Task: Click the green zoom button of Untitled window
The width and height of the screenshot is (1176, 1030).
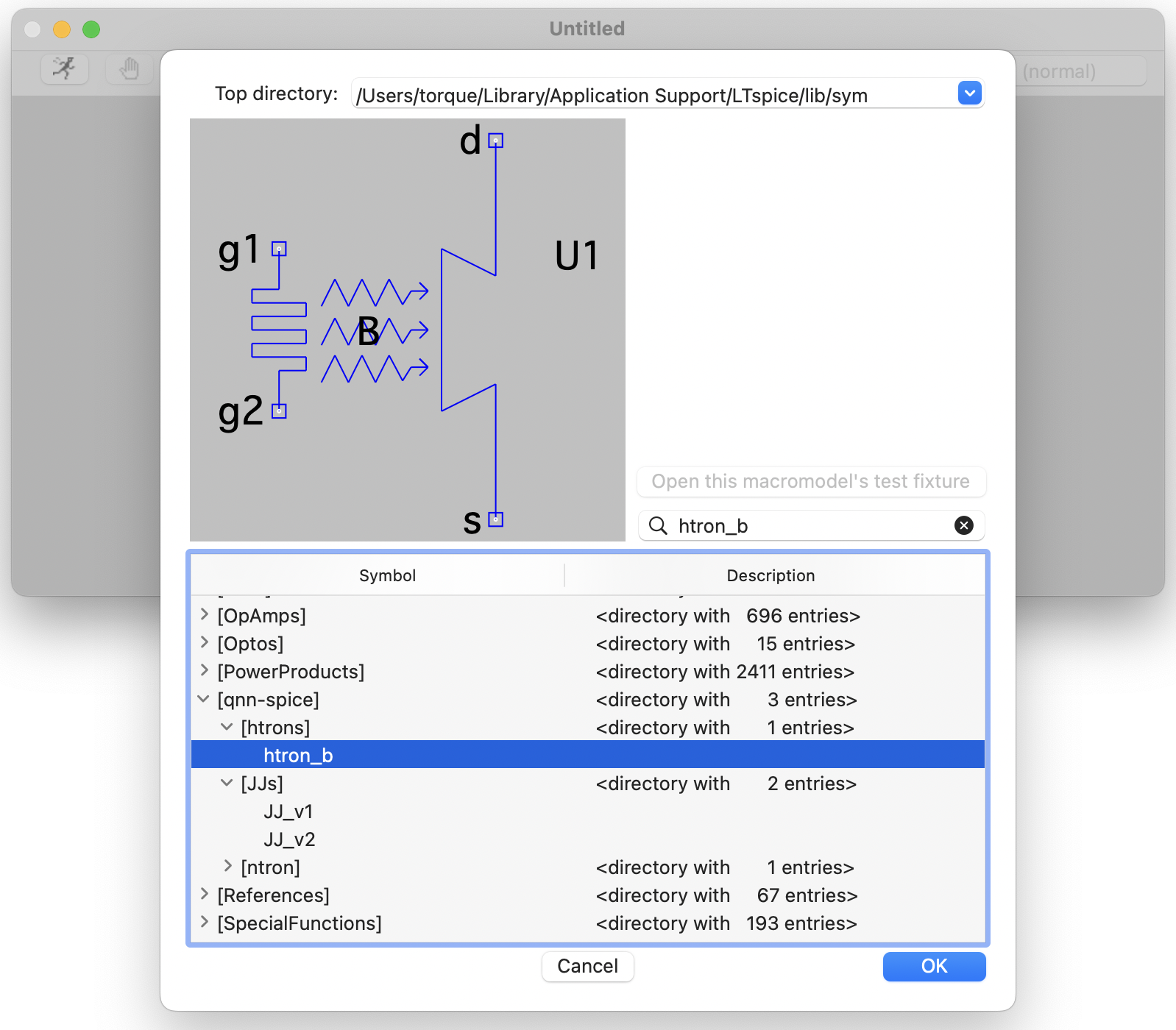Action: pos(91,29)
